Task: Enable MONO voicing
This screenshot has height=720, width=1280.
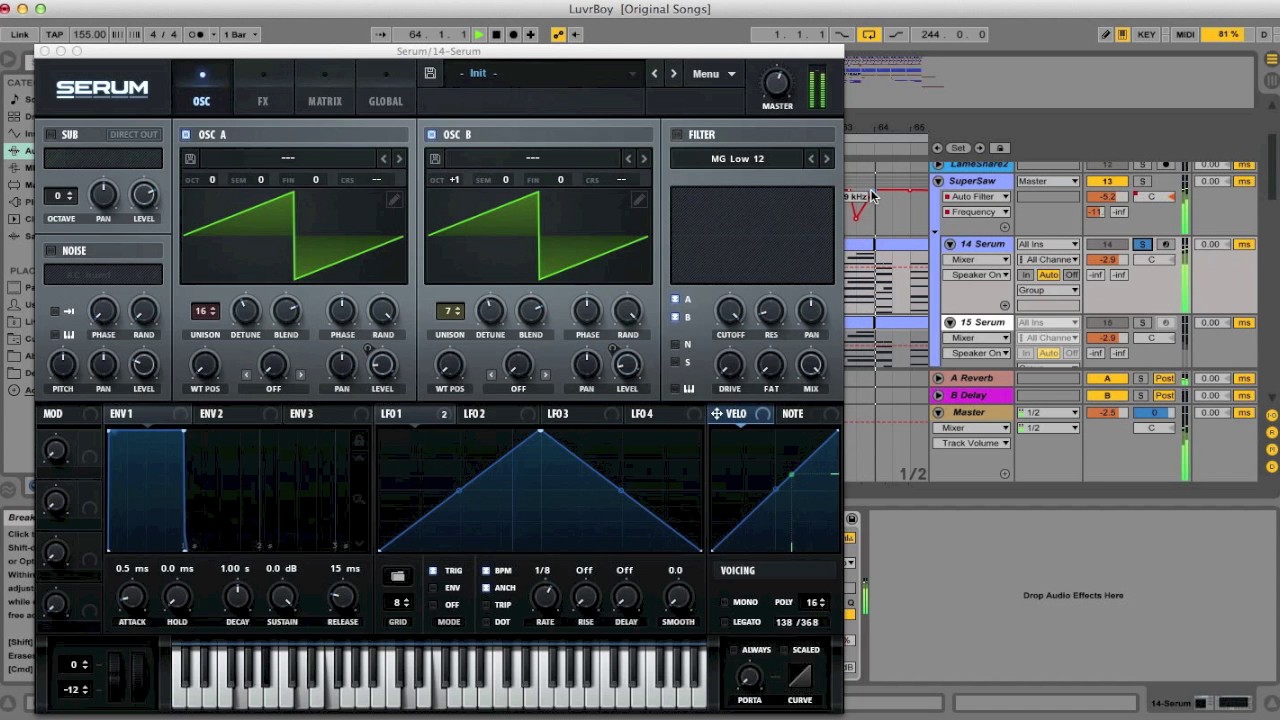Action: pyautogui.click(x=724, y=602)
